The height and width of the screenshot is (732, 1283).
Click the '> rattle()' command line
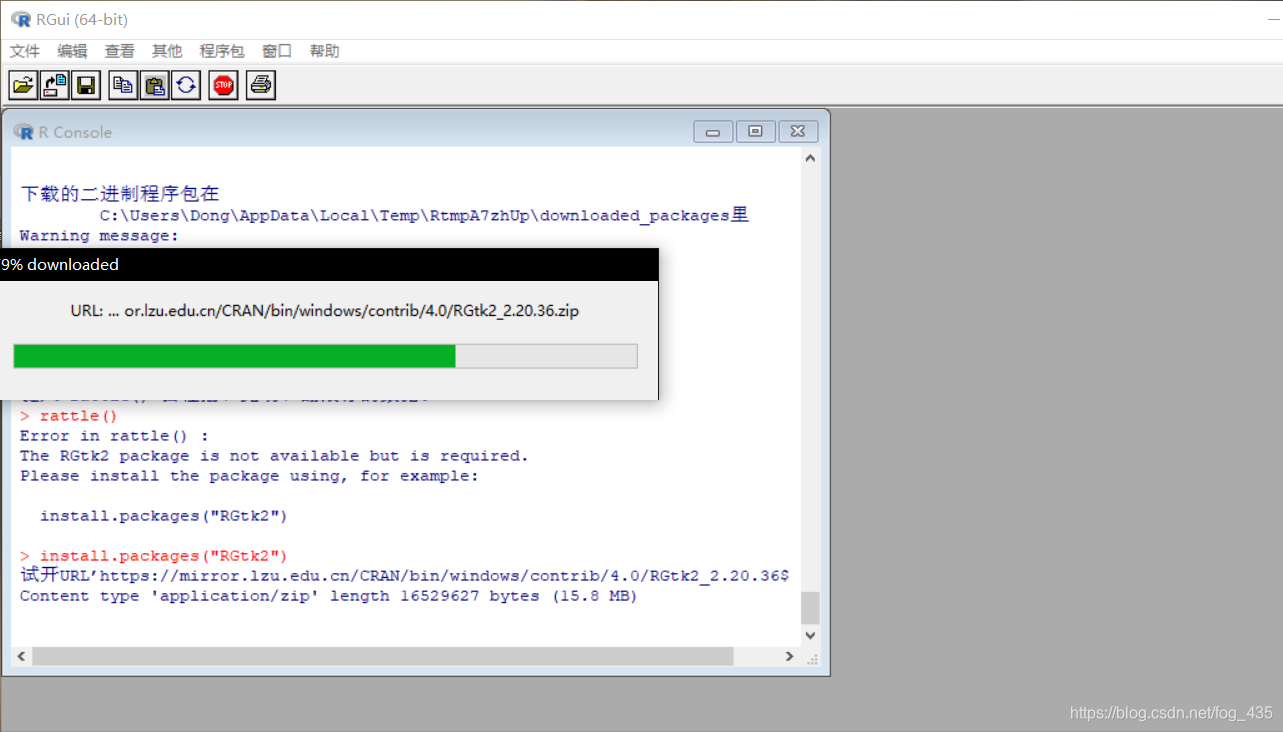click(69, 416)
